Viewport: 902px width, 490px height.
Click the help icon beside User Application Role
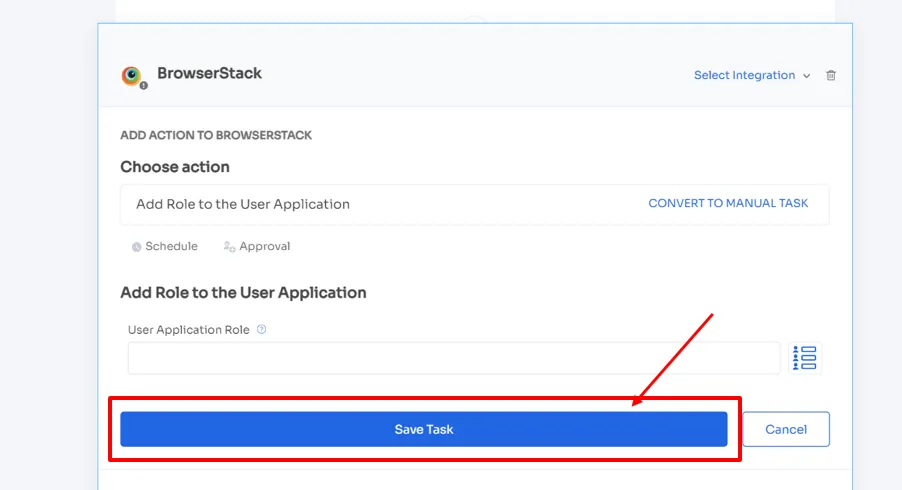point(261,330)
